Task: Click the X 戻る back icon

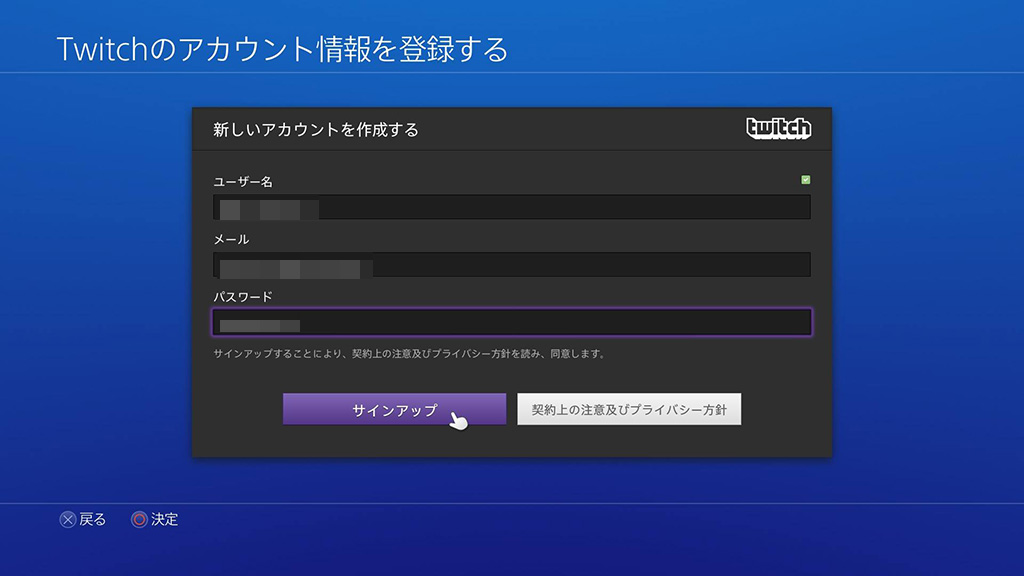Action: [x=68, y=519]
